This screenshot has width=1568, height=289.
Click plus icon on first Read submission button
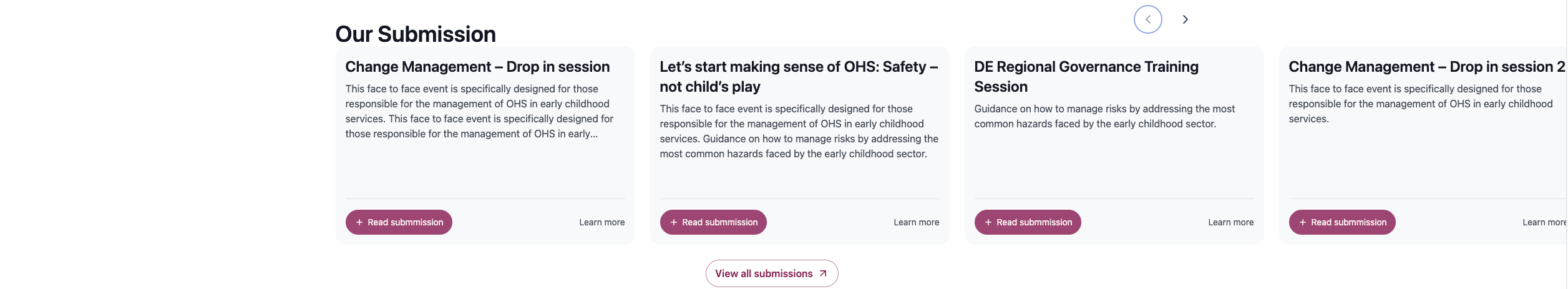pos(359,222)
